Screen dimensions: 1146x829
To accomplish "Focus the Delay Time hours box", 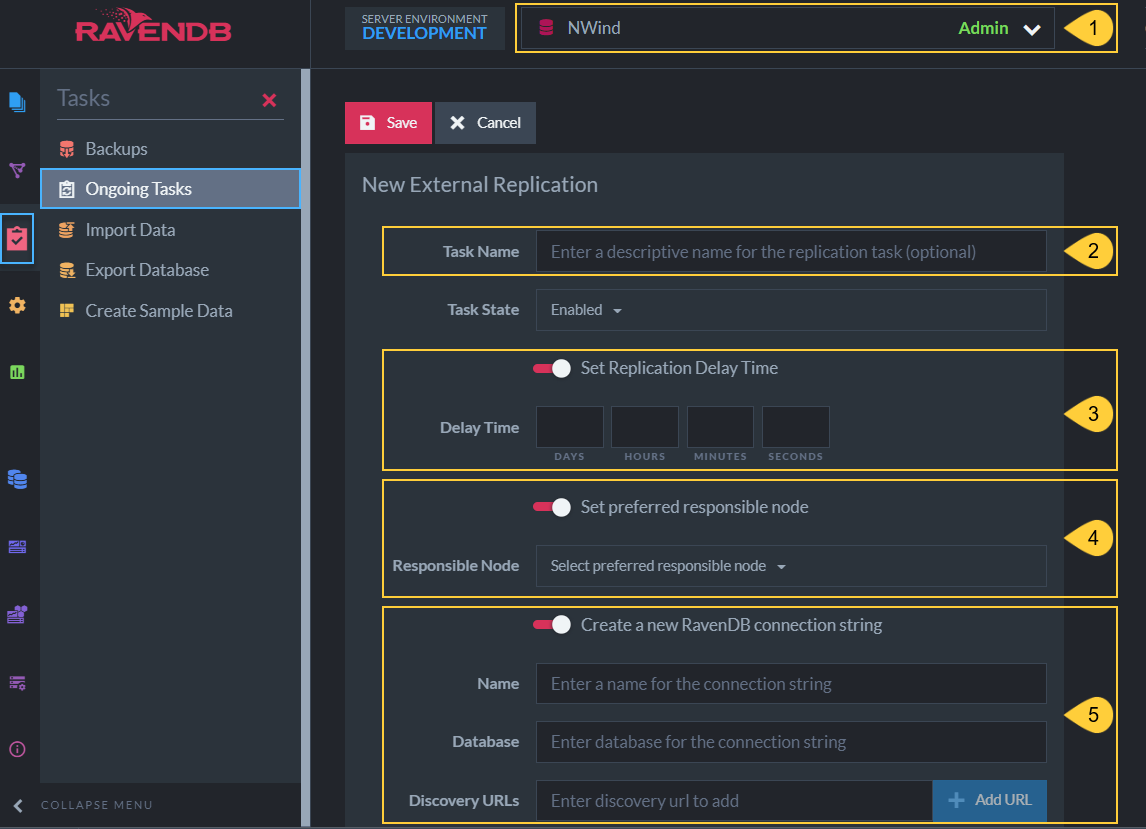I will point(645,427).
